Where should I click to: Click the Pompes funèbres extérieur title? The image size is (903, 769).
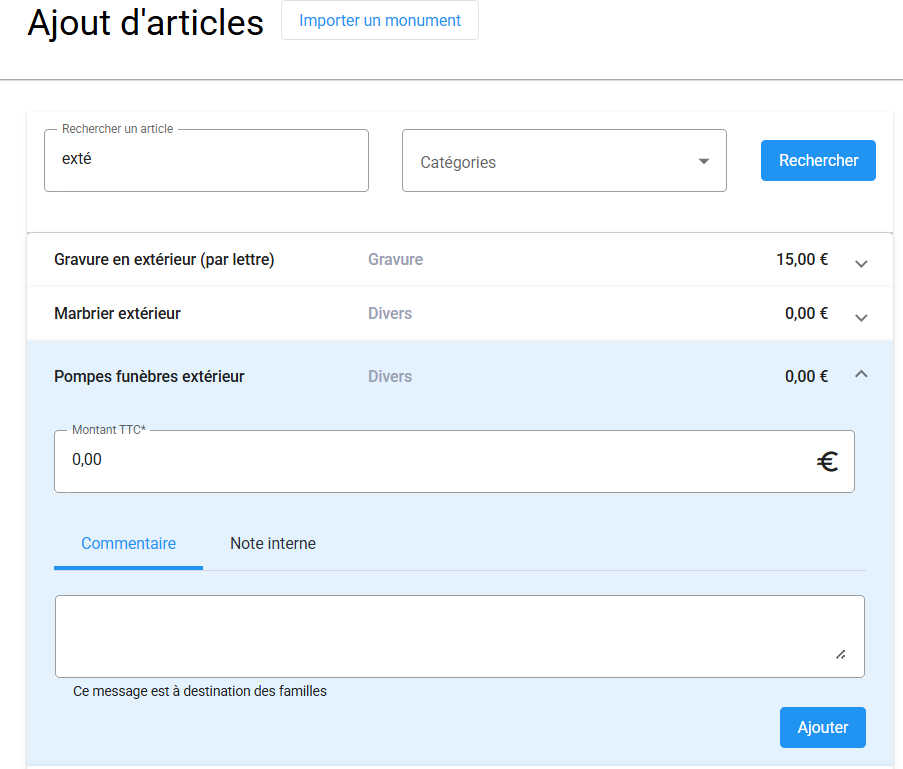149,377
